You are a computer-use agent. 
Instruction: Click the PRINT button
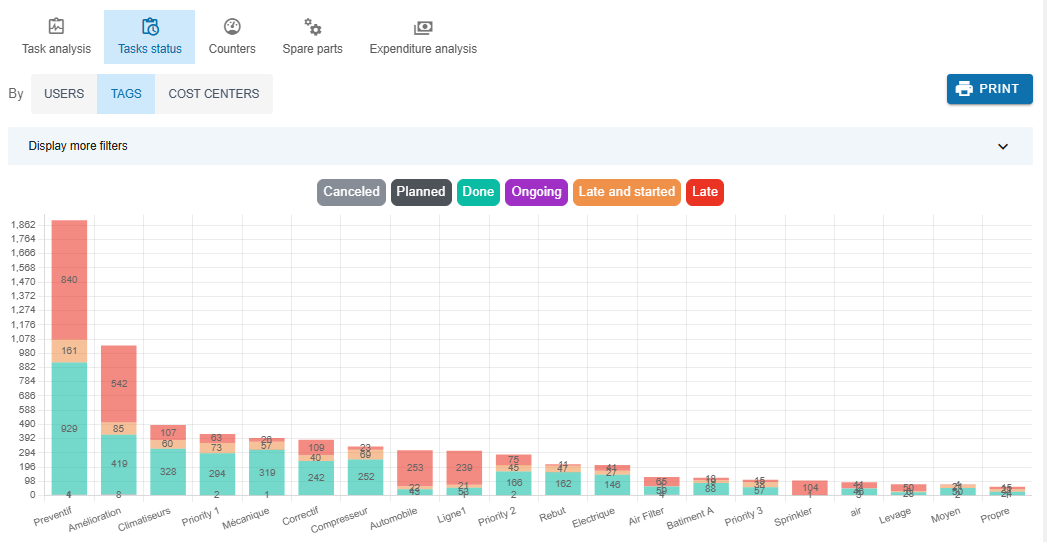990,89
